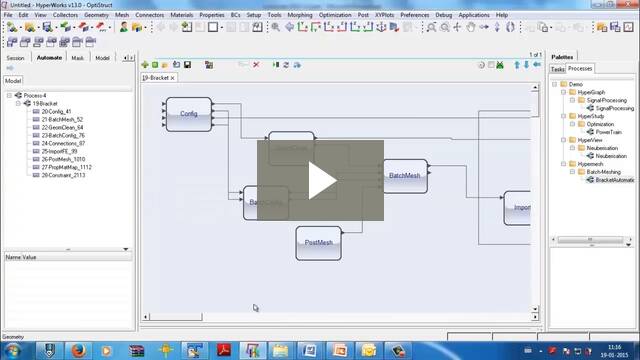Viewport: 640px width, 360px height.
Task: Click the zoom magnifier icon in main toolbar
Action: 276,27
